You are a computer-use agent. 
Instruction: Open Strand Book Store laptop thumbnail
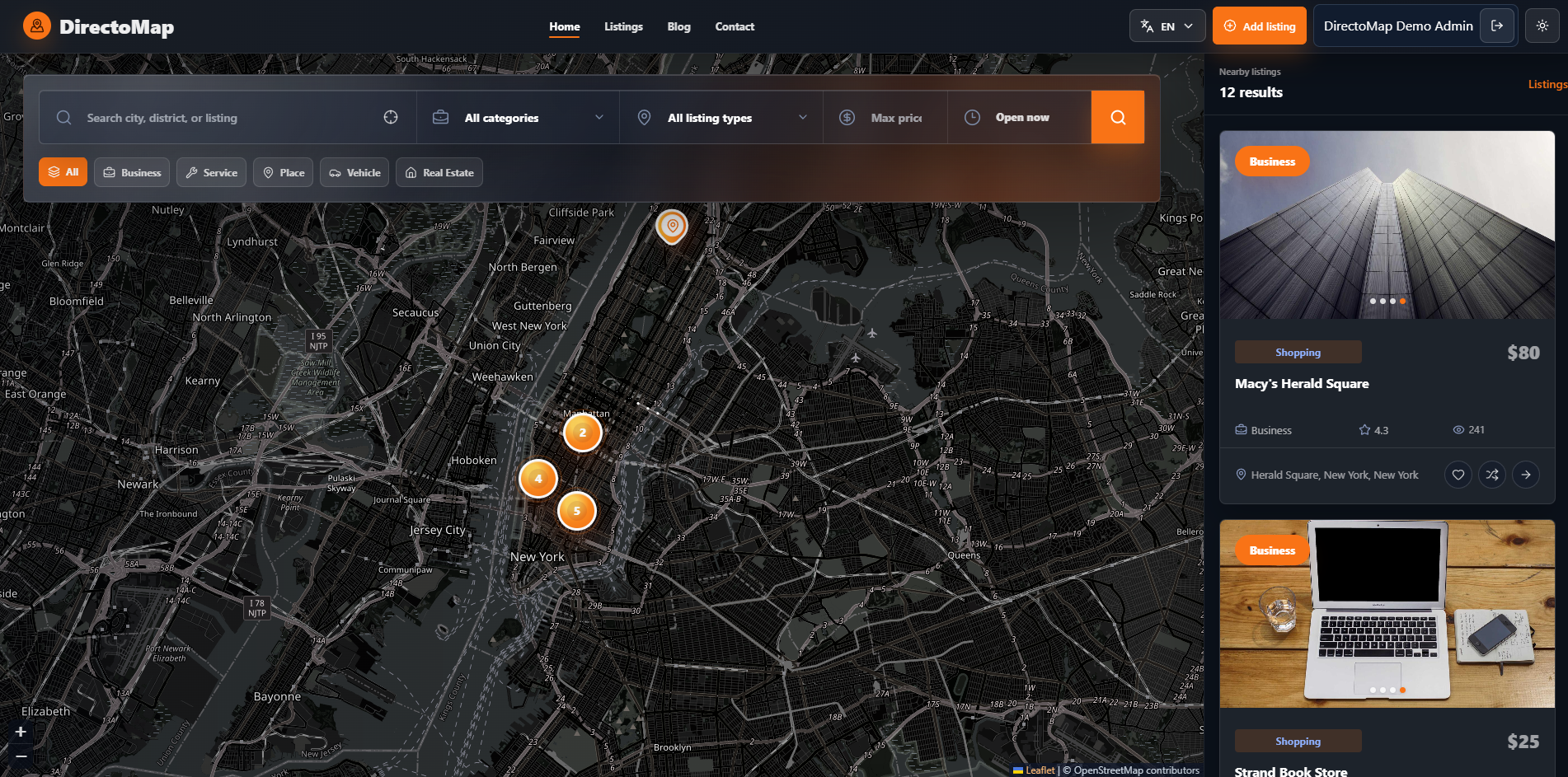pyautogui.click(x=1387, y=614)
